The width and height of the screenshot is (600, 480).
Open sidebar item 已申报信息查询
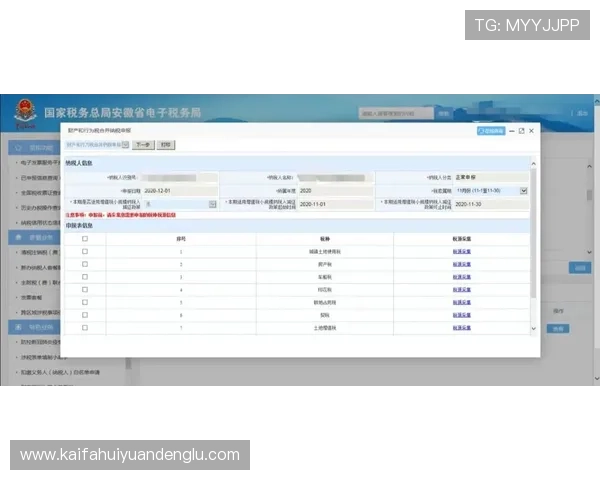pos(40,178)
